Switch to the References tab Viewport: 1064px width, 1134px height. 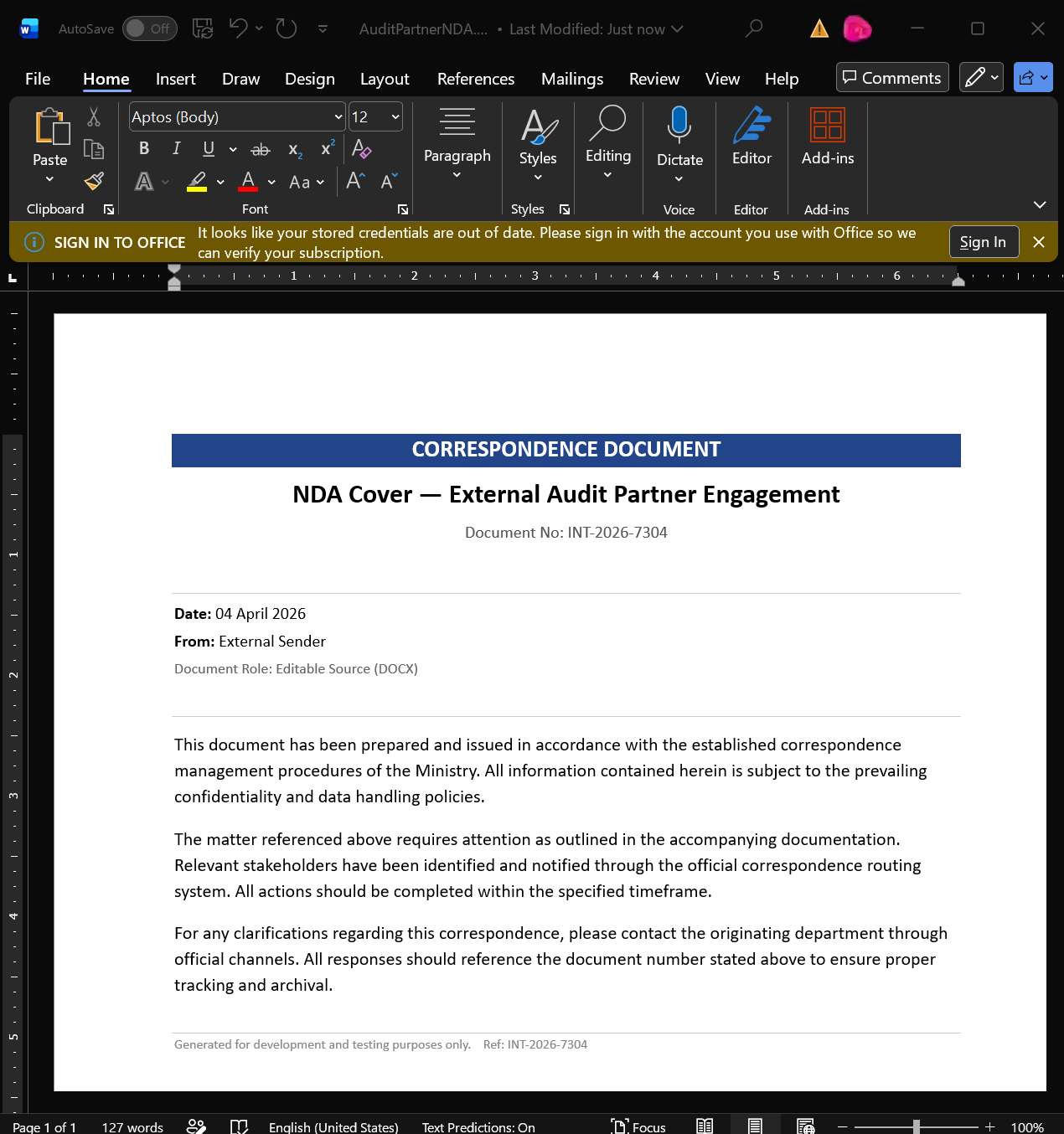pyautogui.click(x=476, y=79)
